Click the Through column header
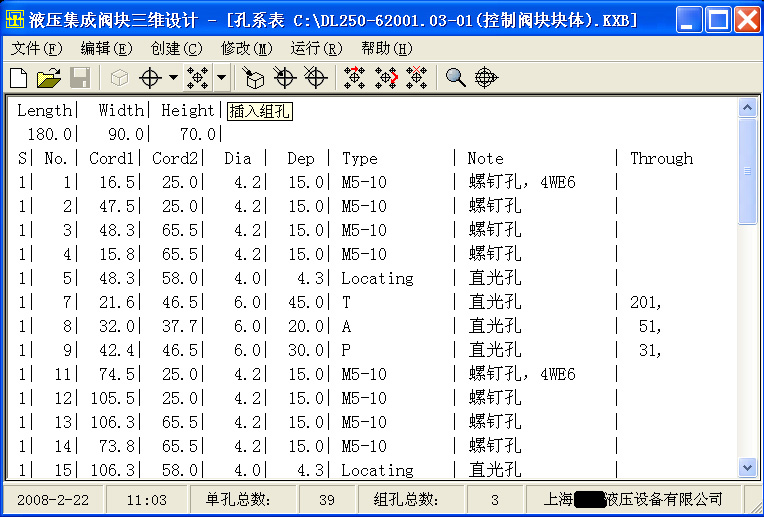 [x=662, y=158]
